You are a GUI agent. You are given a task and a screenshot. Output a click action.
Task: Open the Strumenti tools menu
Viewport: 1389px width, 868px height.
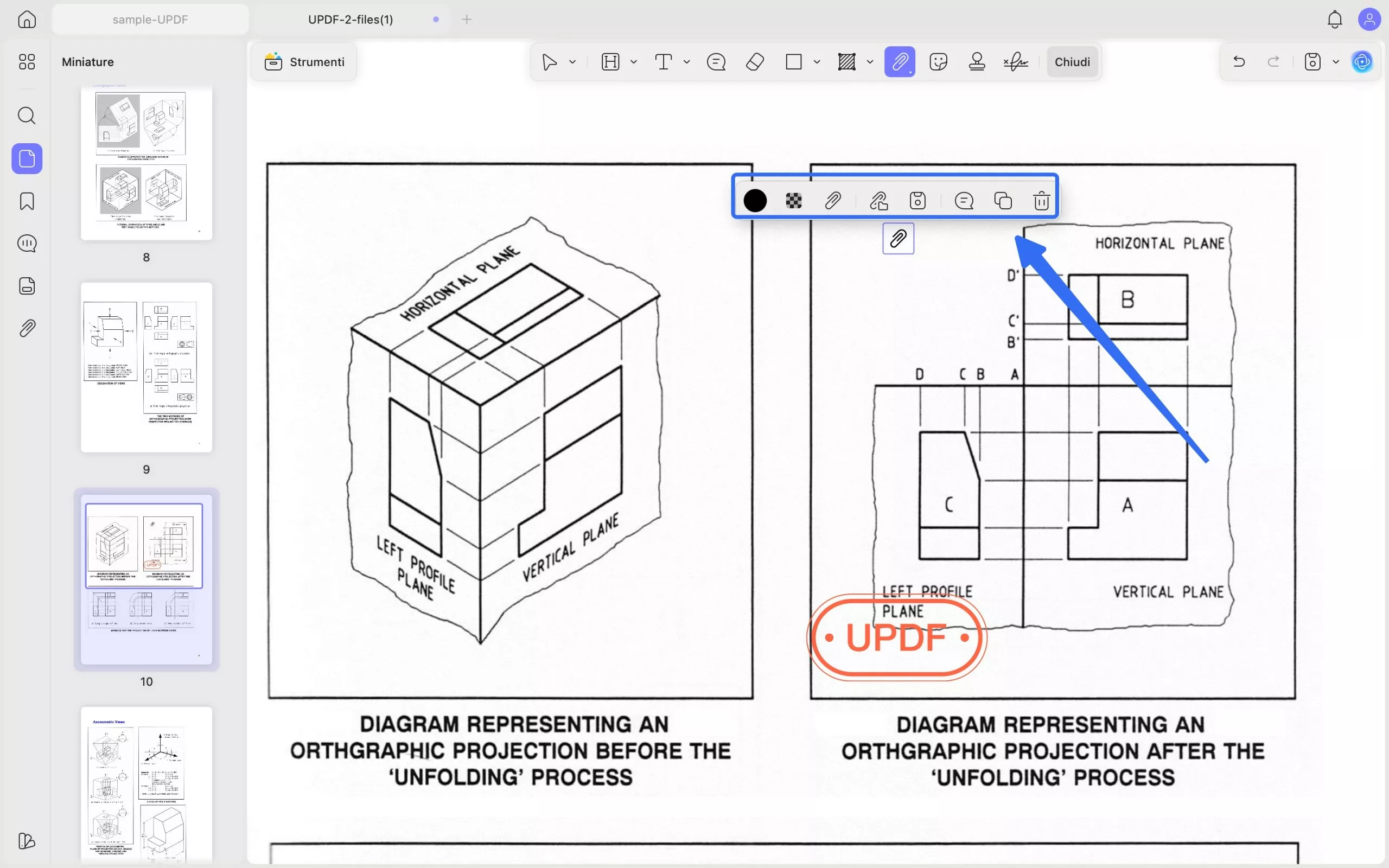[304, 62]
